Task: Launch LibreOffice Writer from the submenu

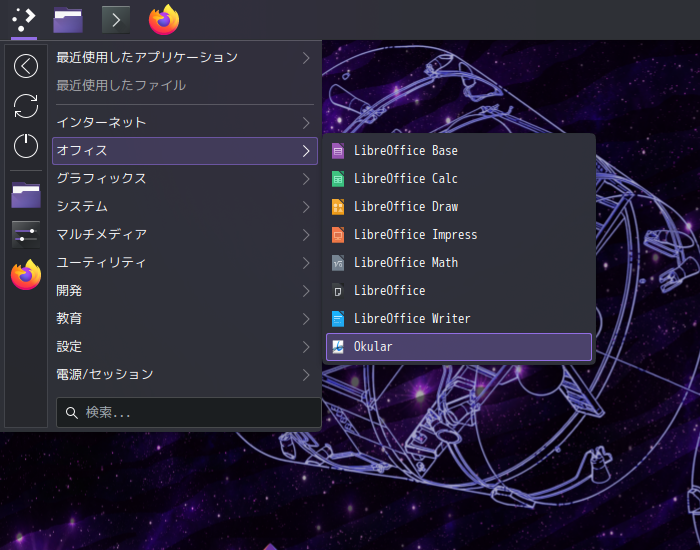Action: tap(459, 319)
